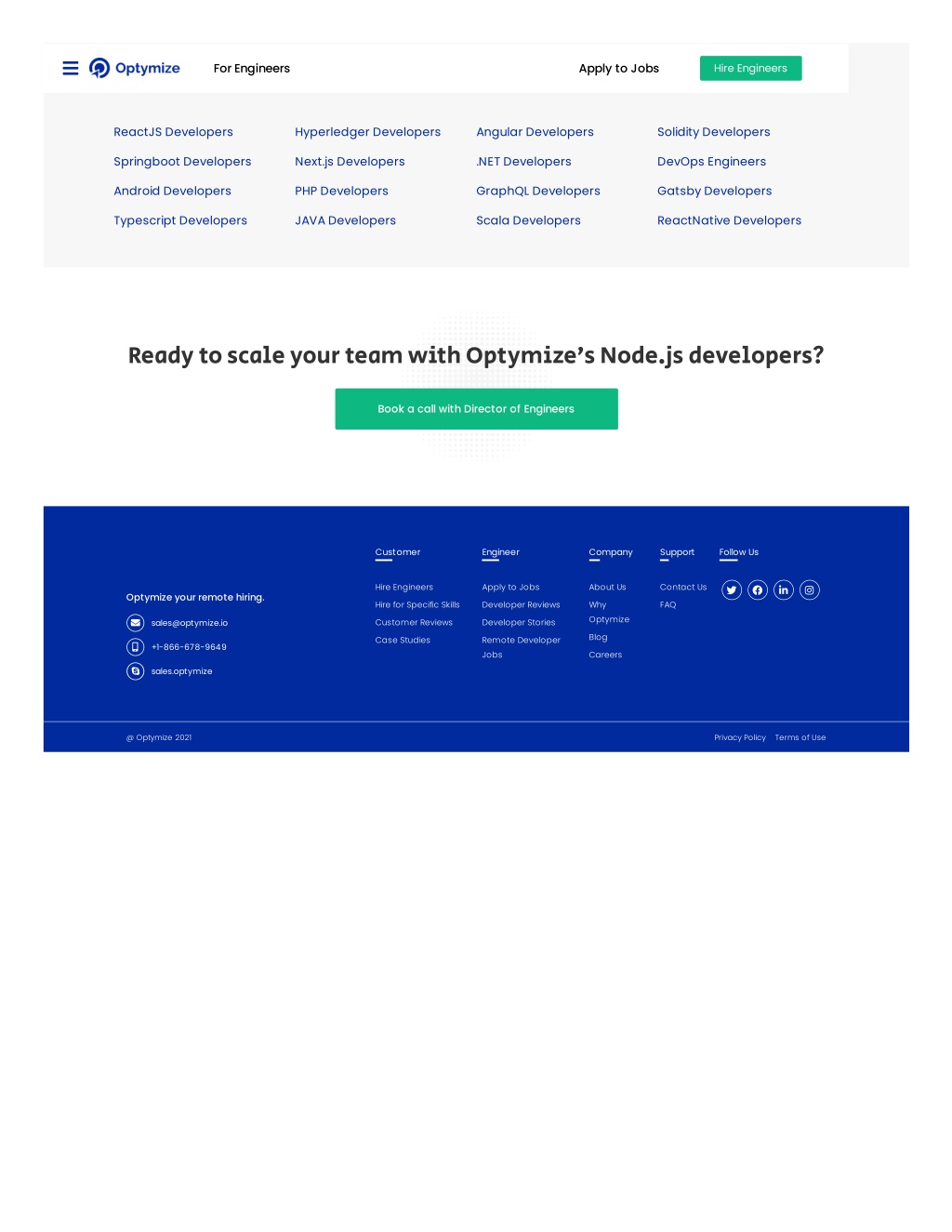
Task: Open Hyperledger Developers link
Action: point(368,132)
